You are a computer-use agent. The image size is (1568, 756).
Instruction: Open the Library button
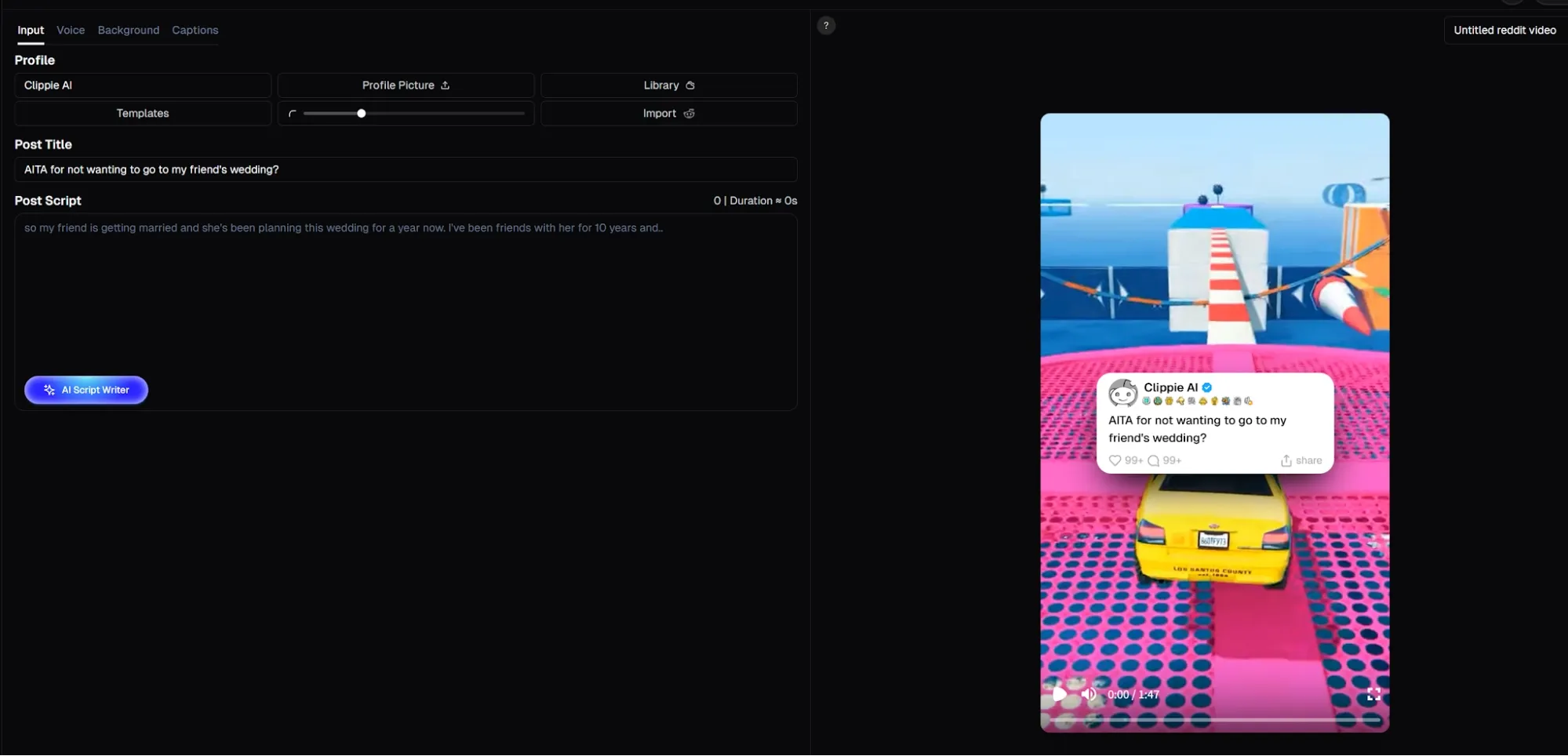coord(669,85)
